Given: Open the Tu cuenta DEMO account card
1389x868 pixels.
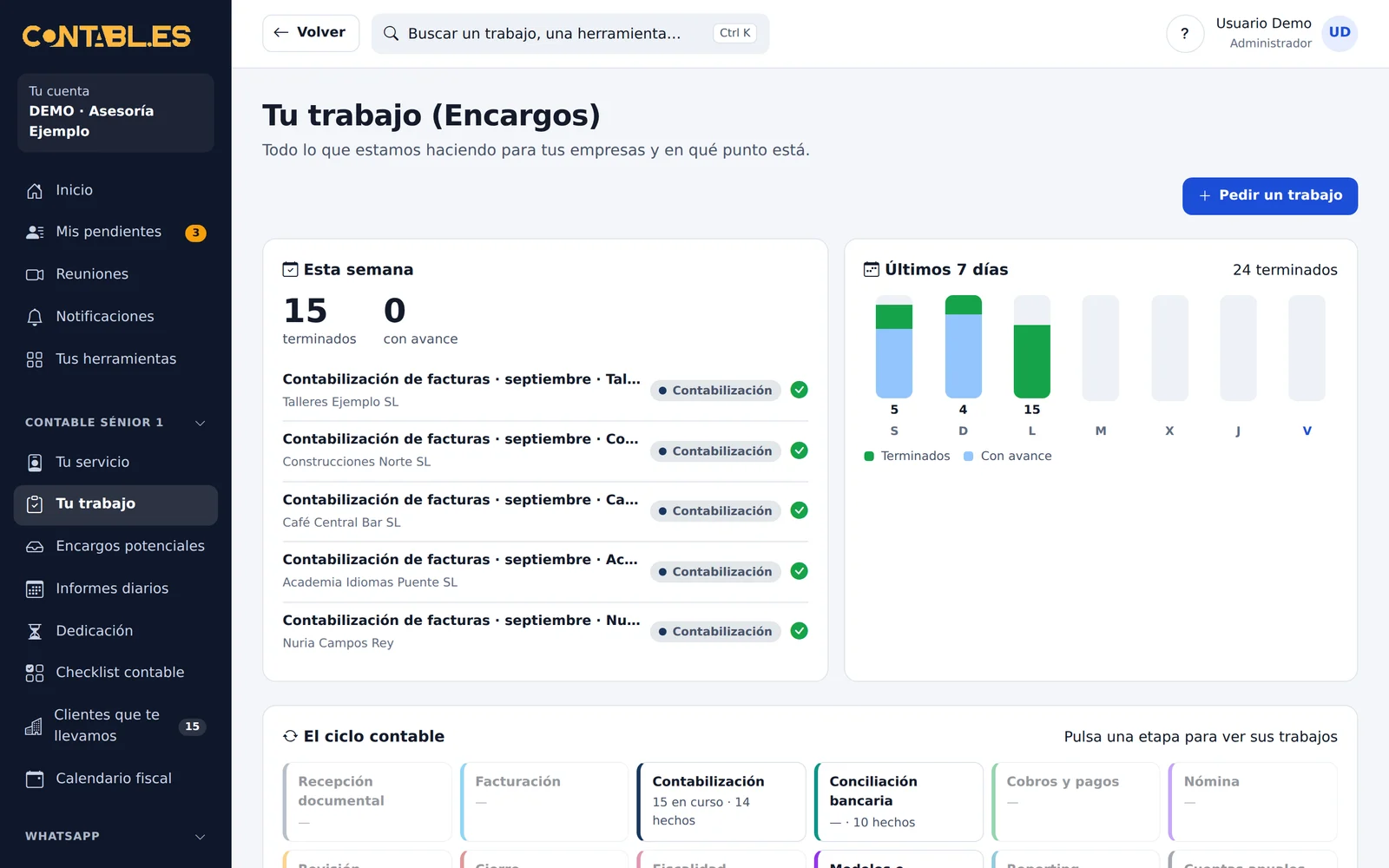Looking at the screenshot, I should [x=115, y=113].
